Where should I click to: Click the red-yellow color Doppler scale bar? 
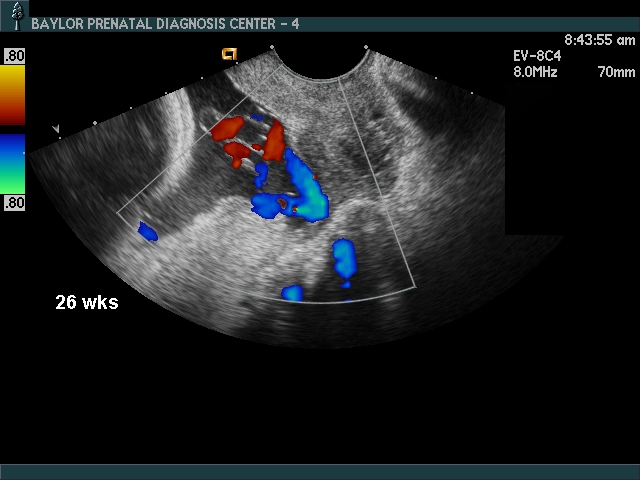tap(12, 95)
